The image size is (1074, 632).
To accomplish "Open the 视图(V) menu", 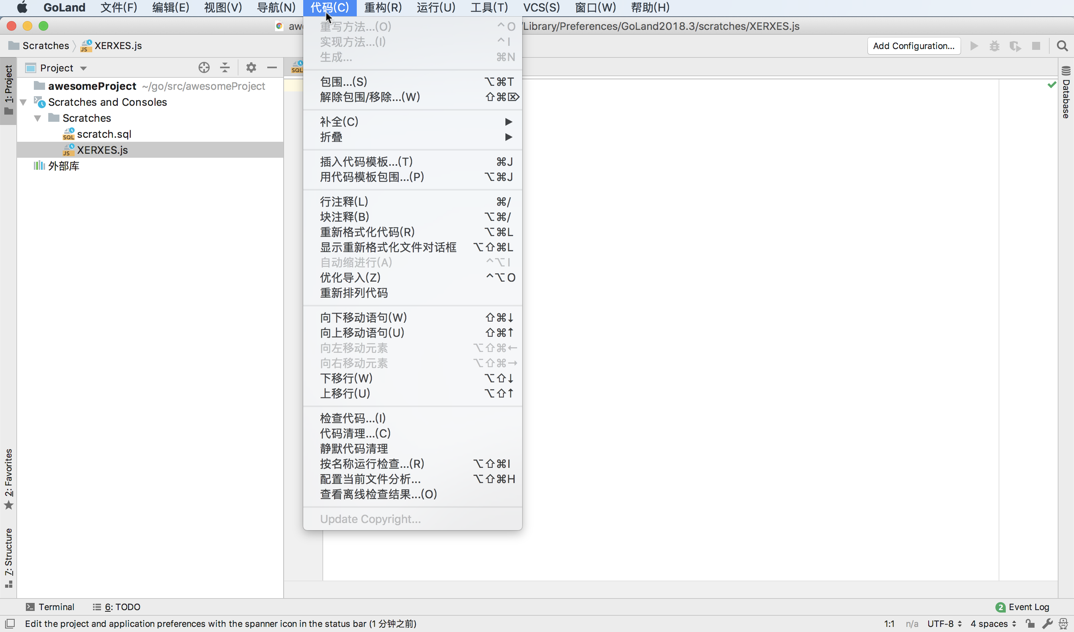I will tap(223, 8).
